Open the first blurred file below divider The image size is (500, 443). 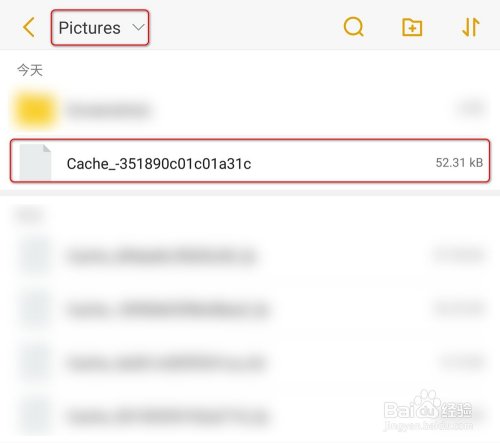coord(250,256)
